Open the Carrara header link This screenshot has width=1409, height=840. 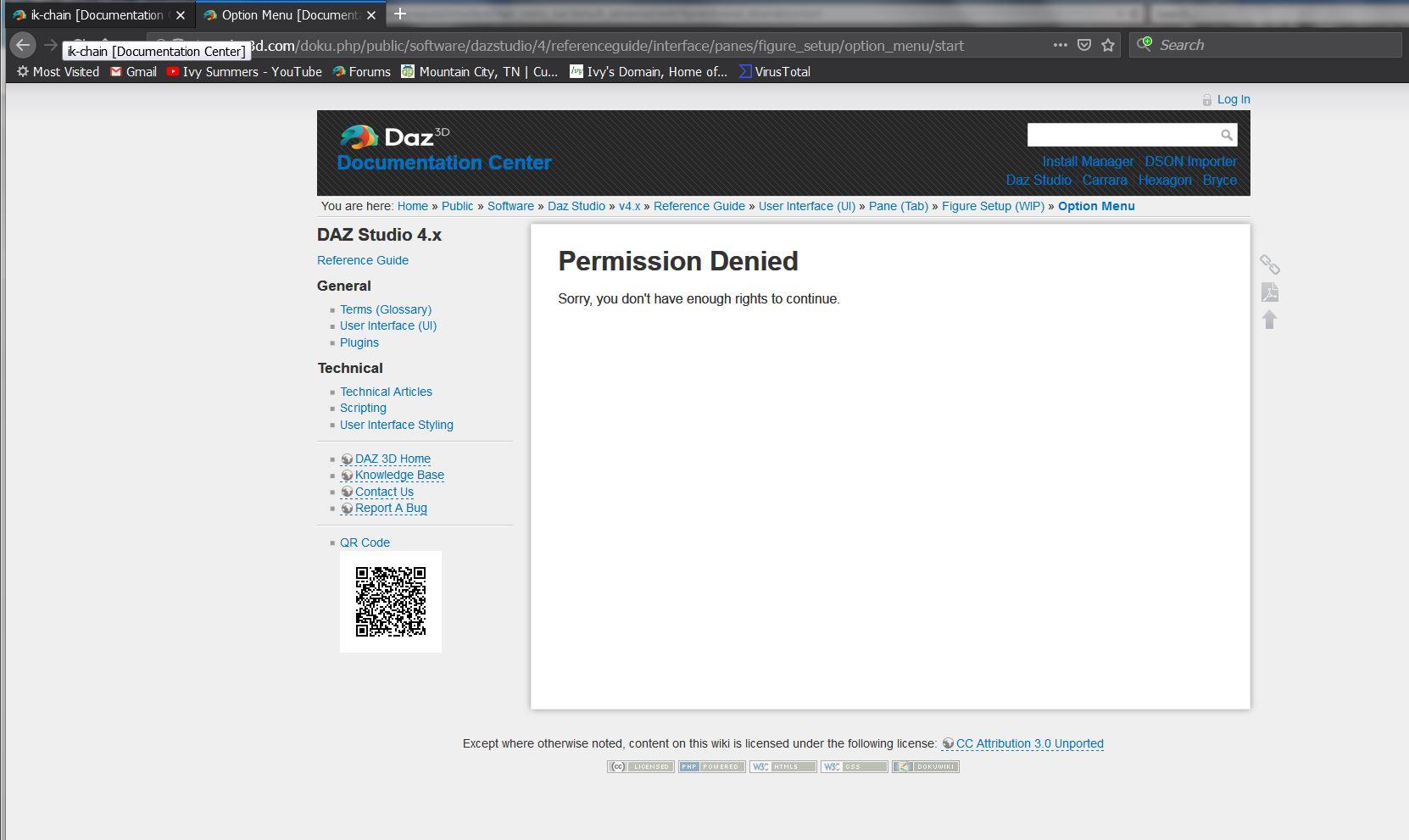pos(1105,180)
